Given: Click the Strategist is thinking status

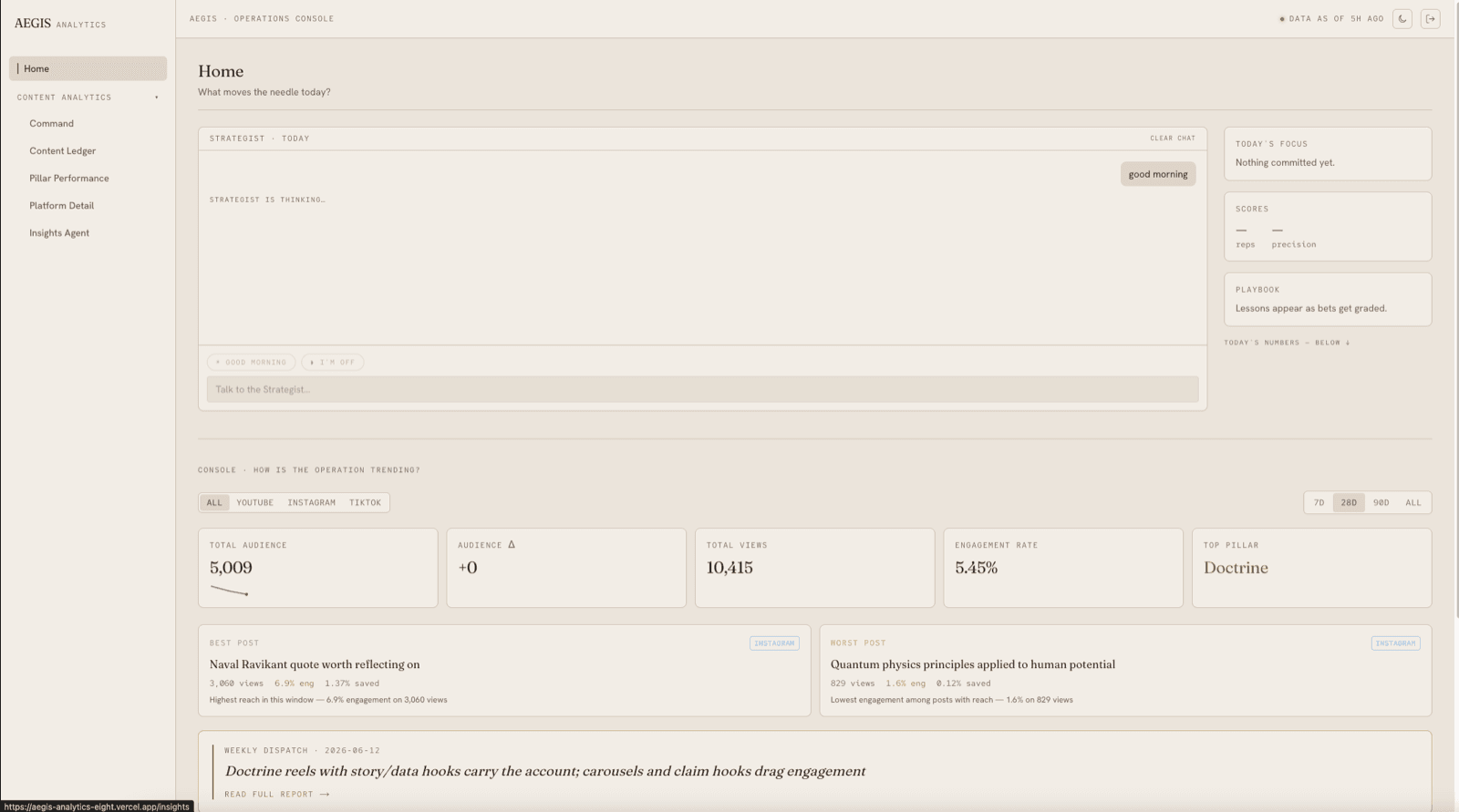Looking at the screenshot, I should pyautogui.click(x=267, y=200).
